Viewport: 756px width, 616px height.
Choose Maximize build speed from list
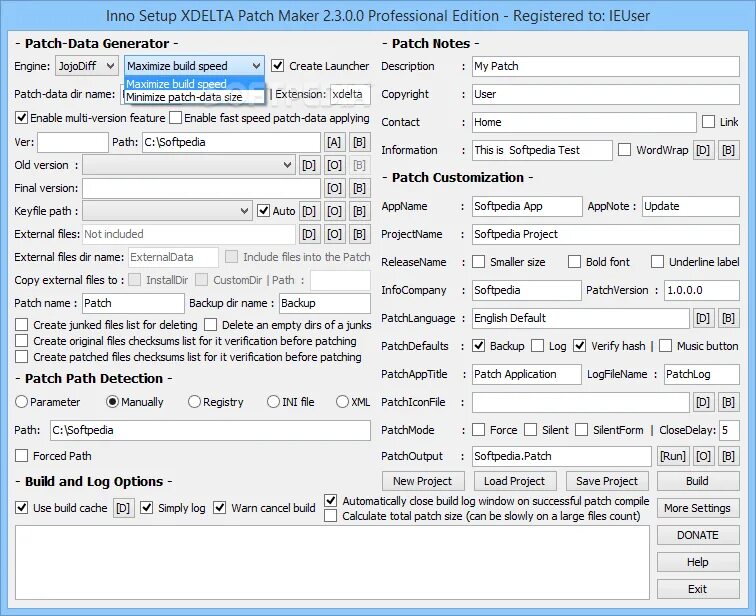194,83
